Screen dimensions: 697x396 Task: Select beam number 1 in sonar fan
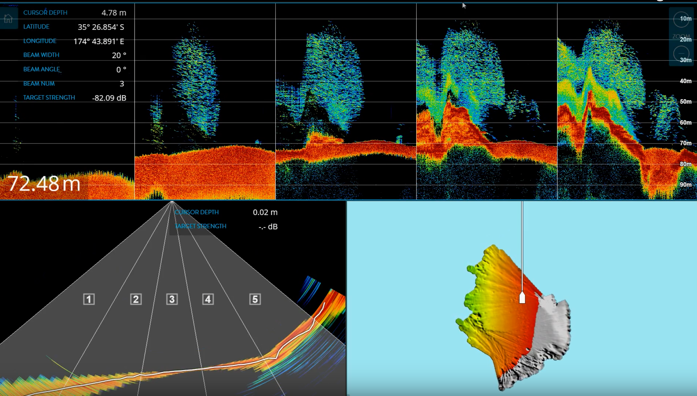click(89, 299)
